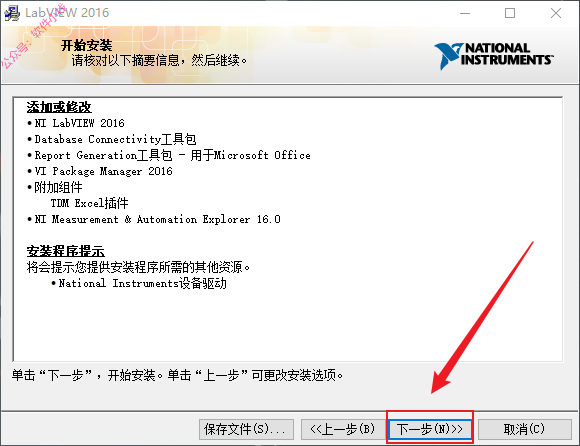This screenshot has height=446, width=580.
Task: Minimize the LabVIEW 2016 installer window
Action: [x=465, y=13]
